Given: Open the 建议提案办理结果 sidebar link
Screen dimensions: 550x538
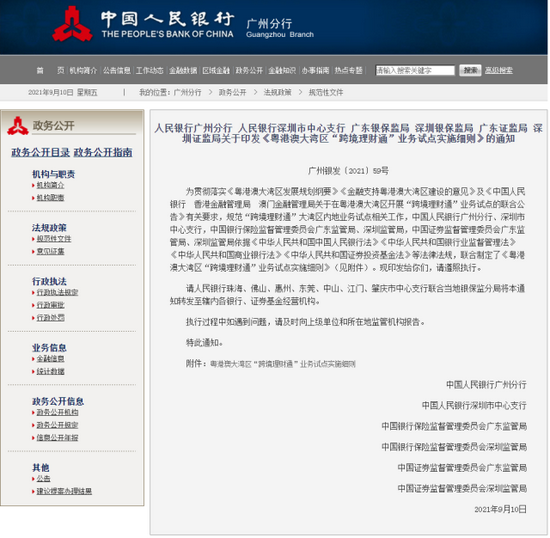Looking at the screenshot, I should tap(64, 491).
